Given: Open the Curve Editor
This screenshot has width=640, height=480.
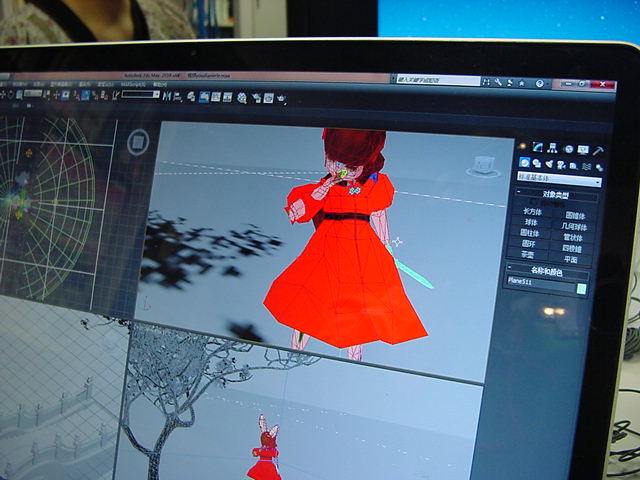Looking at the screenshot, I should (x=216, y=97).
